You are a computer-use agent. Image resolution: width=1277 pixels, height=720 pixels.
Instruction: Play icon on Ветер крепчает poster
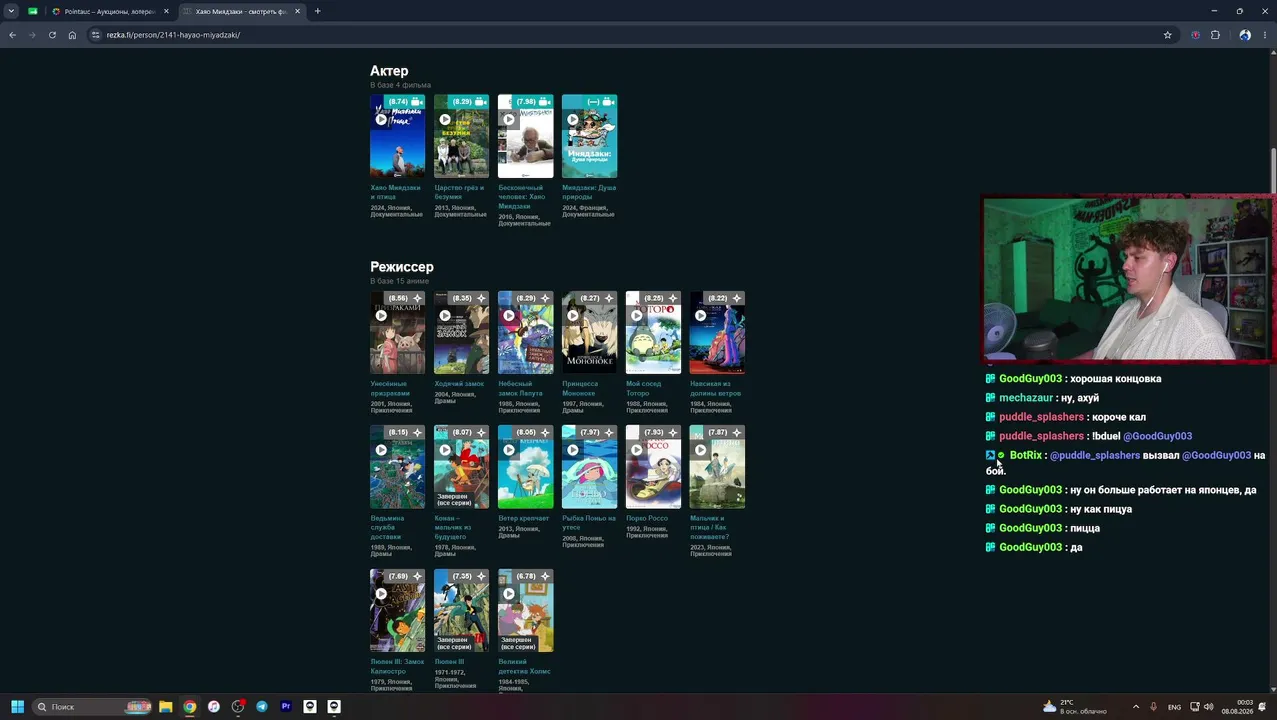coord(509,450)
